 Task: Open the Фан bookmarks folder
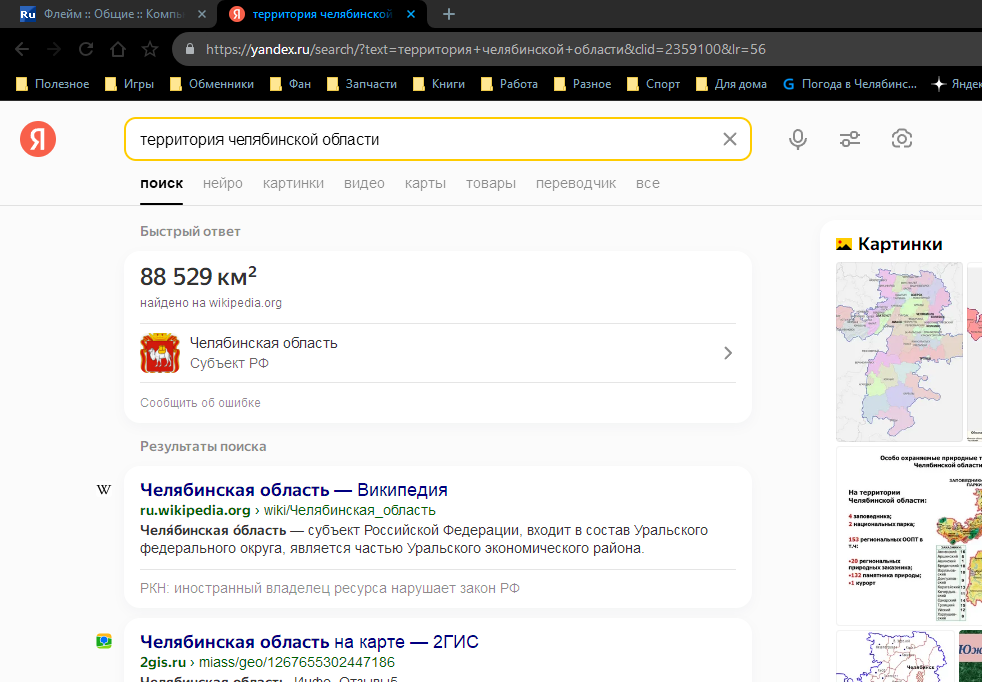point(291,84)
